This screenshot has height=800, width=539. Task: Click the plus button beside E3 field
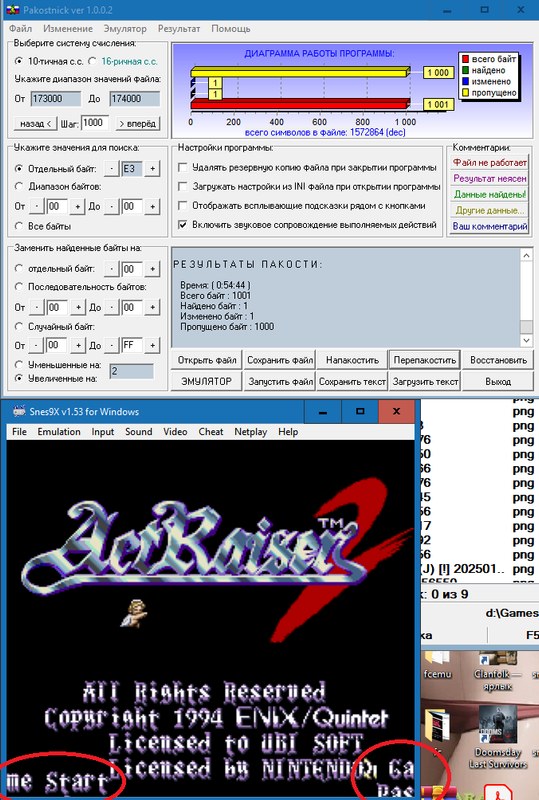pyautogui.click(x=152, y=168)
